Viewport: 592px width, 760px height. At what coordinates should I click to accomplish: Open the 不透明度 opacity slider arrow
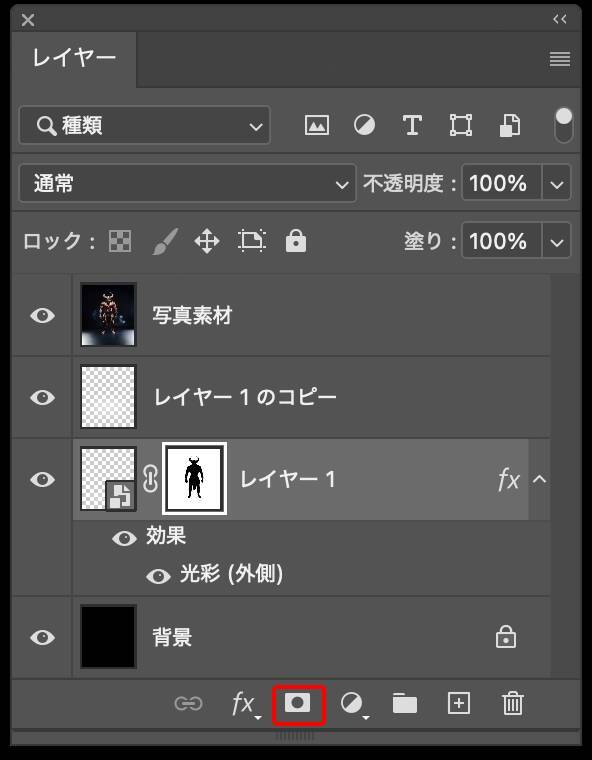click(557, 183)
